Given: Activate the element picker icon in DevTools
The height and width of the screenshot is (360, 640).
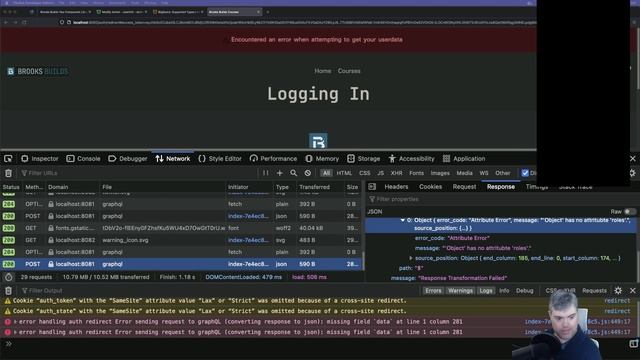Looking at the screenshot, I should 8,159.
